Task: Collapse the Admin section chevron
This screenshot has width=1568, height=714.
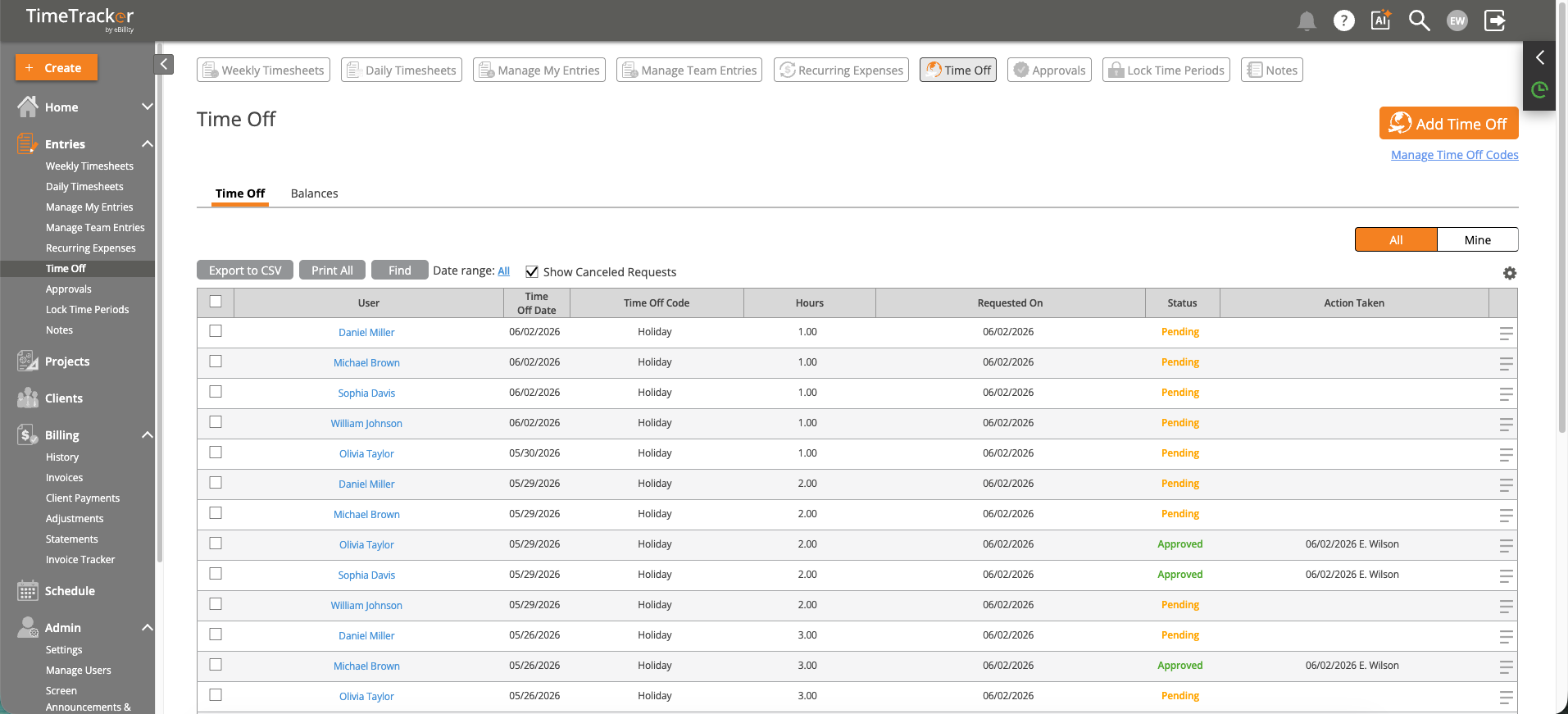Action: pyautogui.click(x=148, y=627)
